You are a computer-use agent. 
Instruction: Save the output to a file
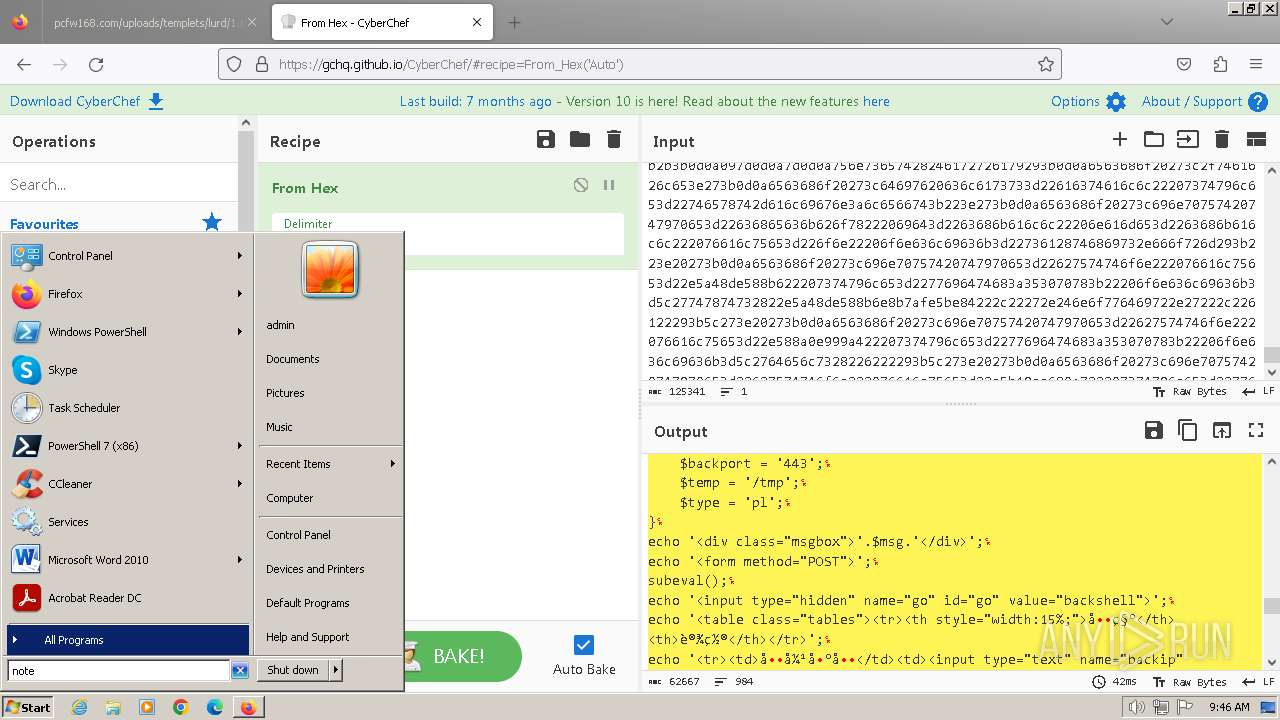(x=1154, y=430)
